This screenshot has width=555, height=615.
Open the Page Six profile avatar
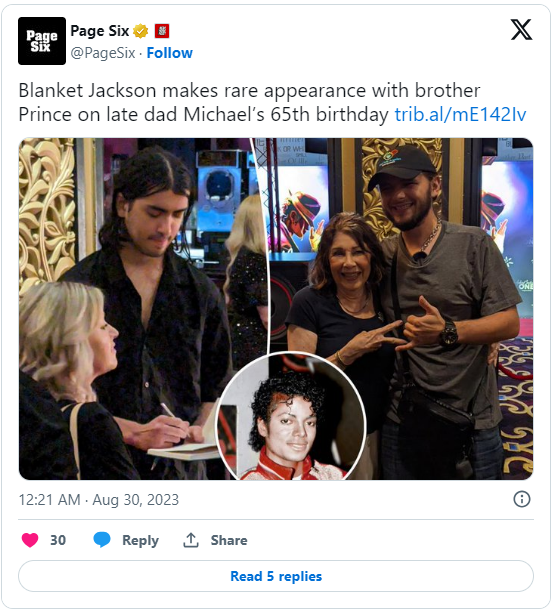(x=42, y=41)
